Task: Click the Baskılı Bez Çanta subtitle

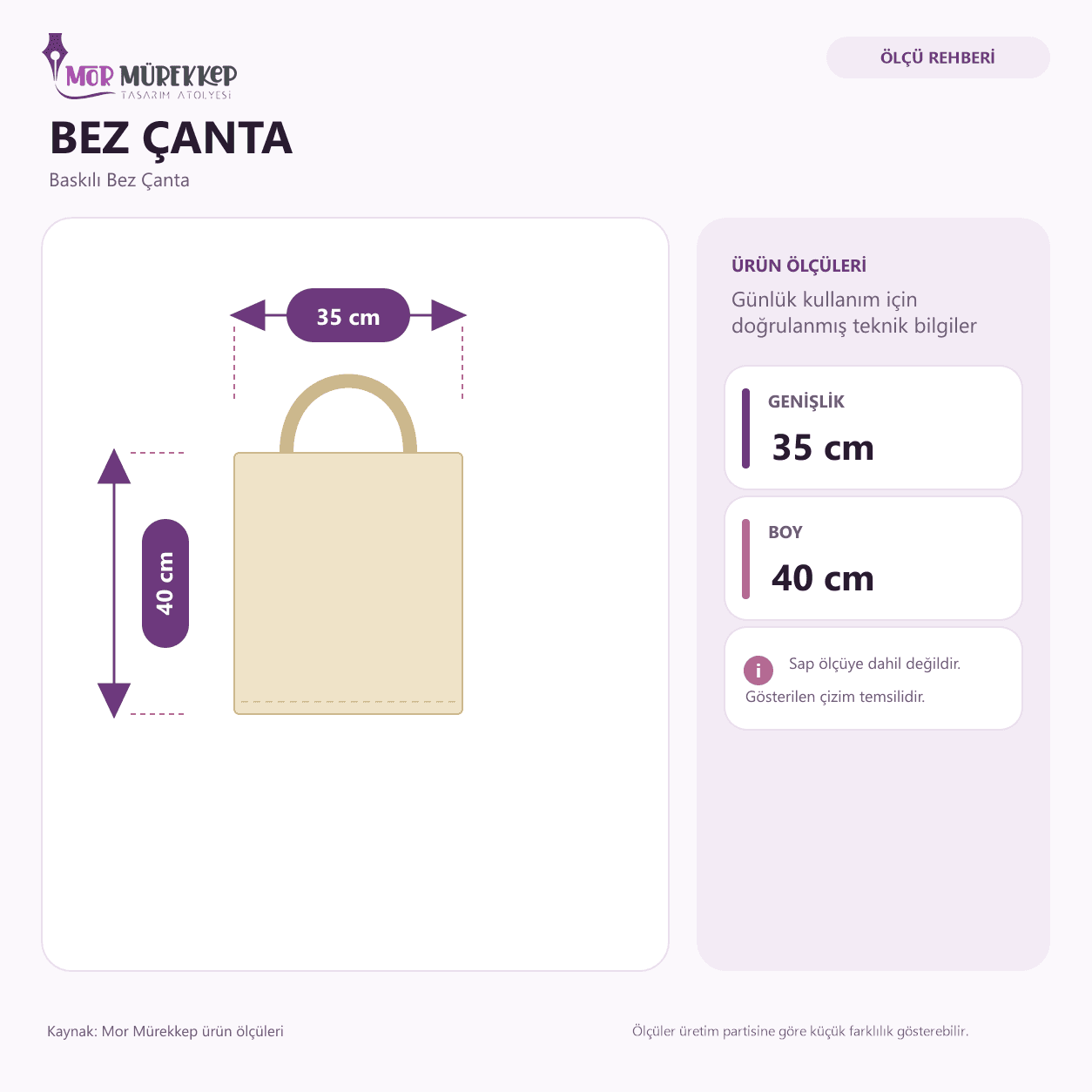Action: (x=119, y=180)
